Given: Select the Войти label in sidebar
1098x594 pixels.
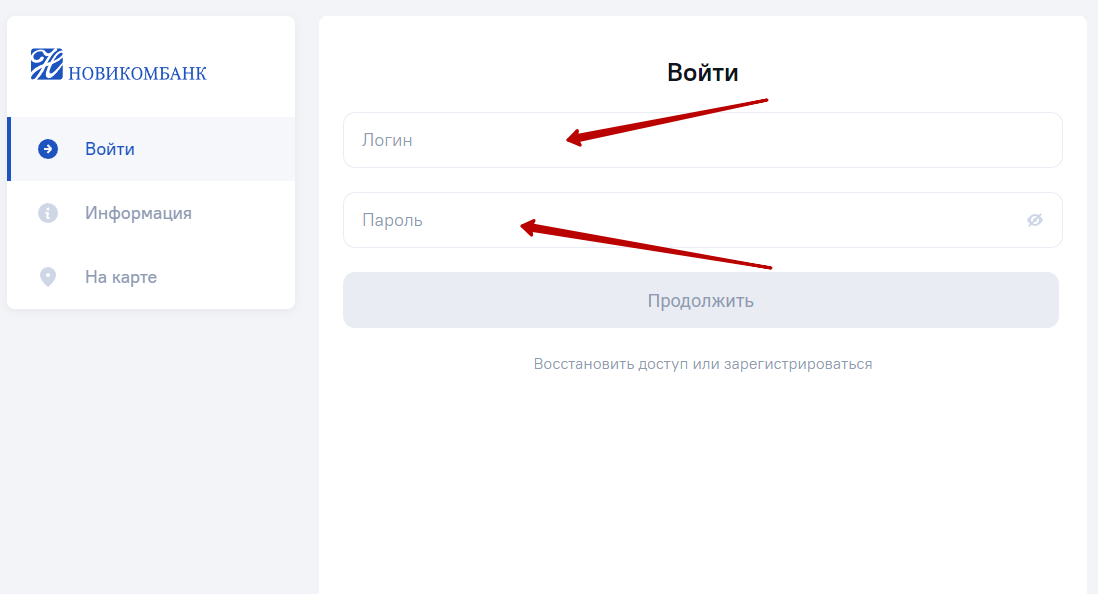Looking at the screenshot, I should click(x=110, y=149).
